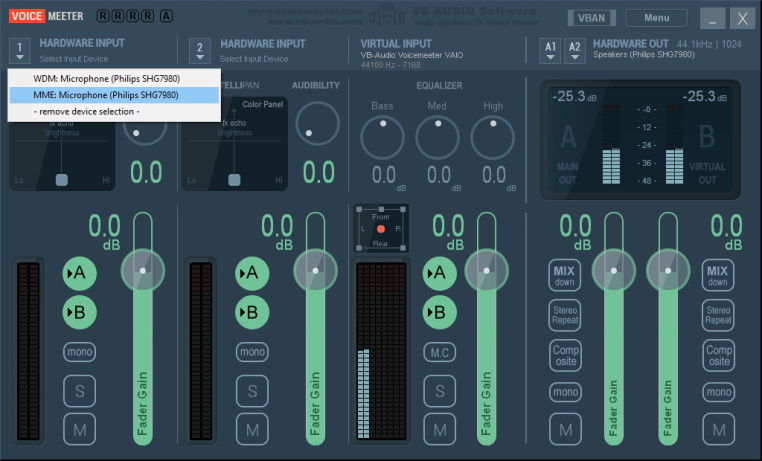This screenshot has width=762, height=461.
Task: Select Composite mode on bus A
Action: click(565, 356)
